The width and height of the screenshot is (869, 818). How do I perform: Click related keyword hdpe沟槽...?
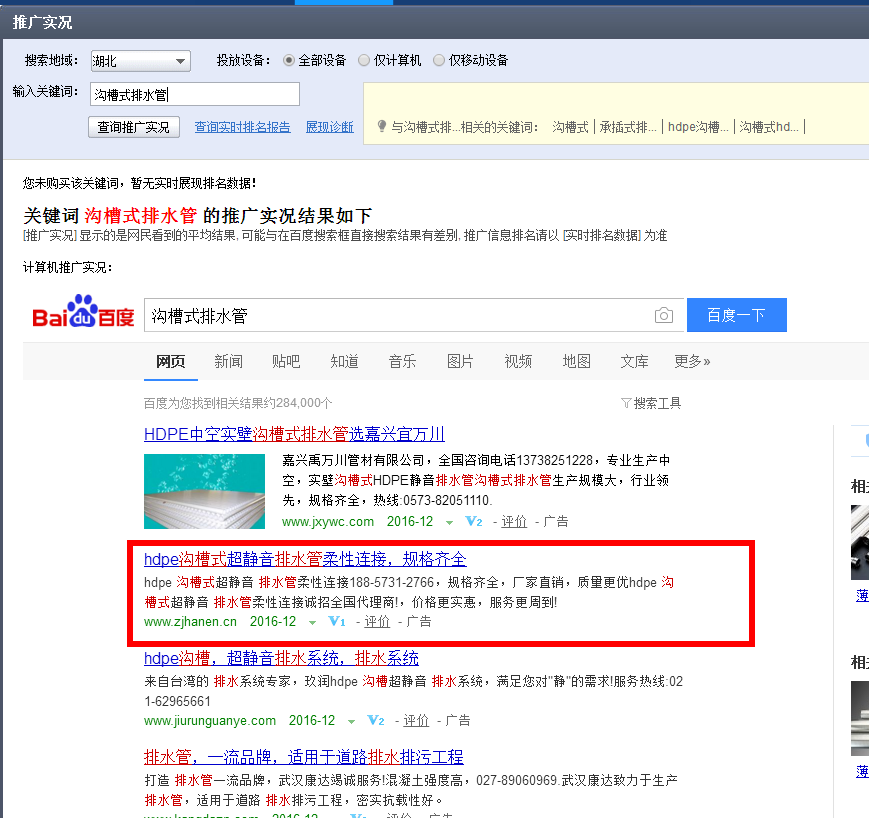pos(698,127)
